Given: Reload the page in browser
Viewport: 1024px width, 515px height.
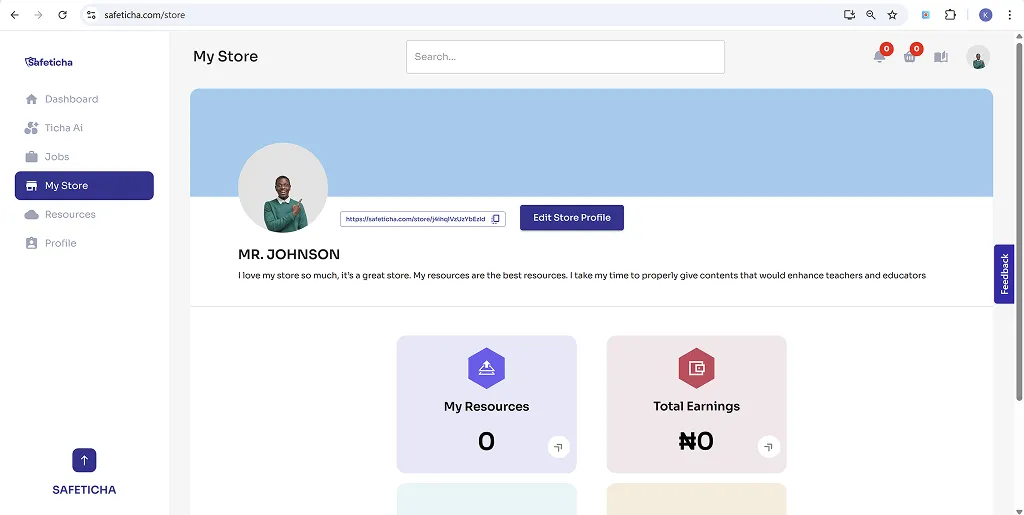Looking at the screenshot, I should click(x=62, y=15).
